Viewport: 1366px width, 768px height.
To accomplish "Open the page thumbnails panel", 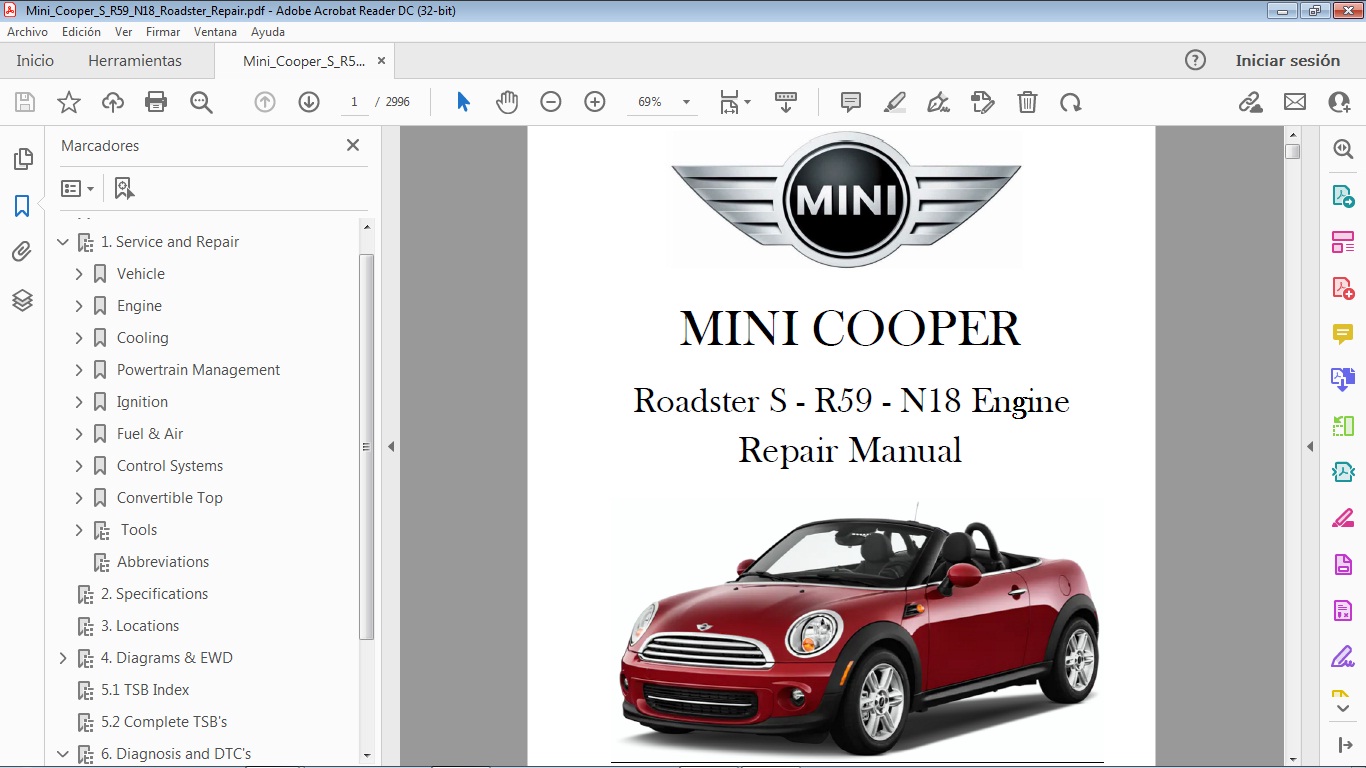I will (x=22, y=158).
